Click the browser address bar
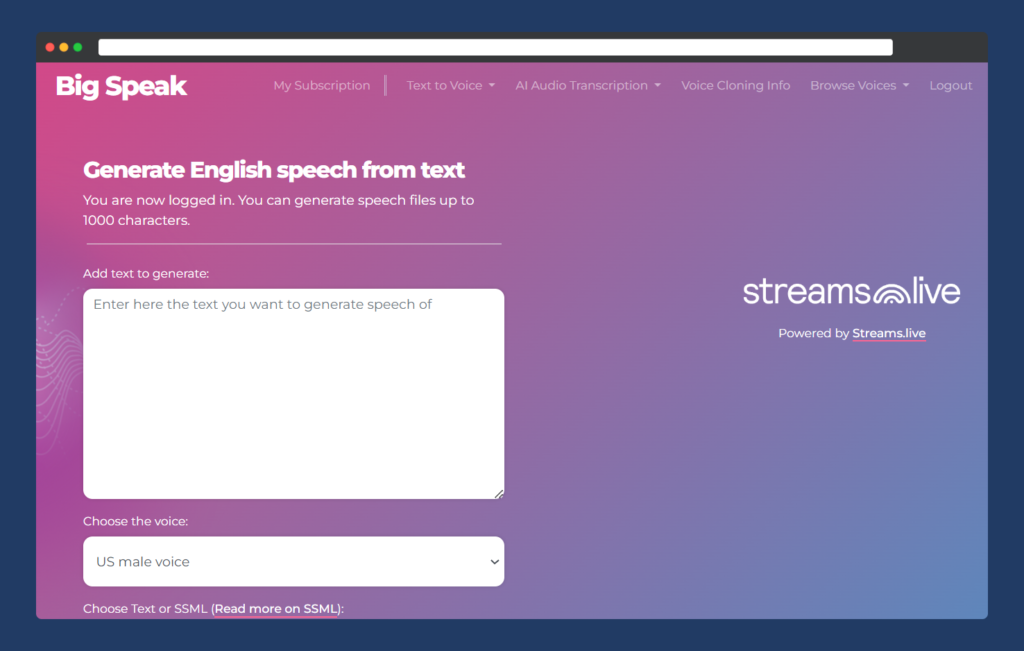 [x=495, y=47]
